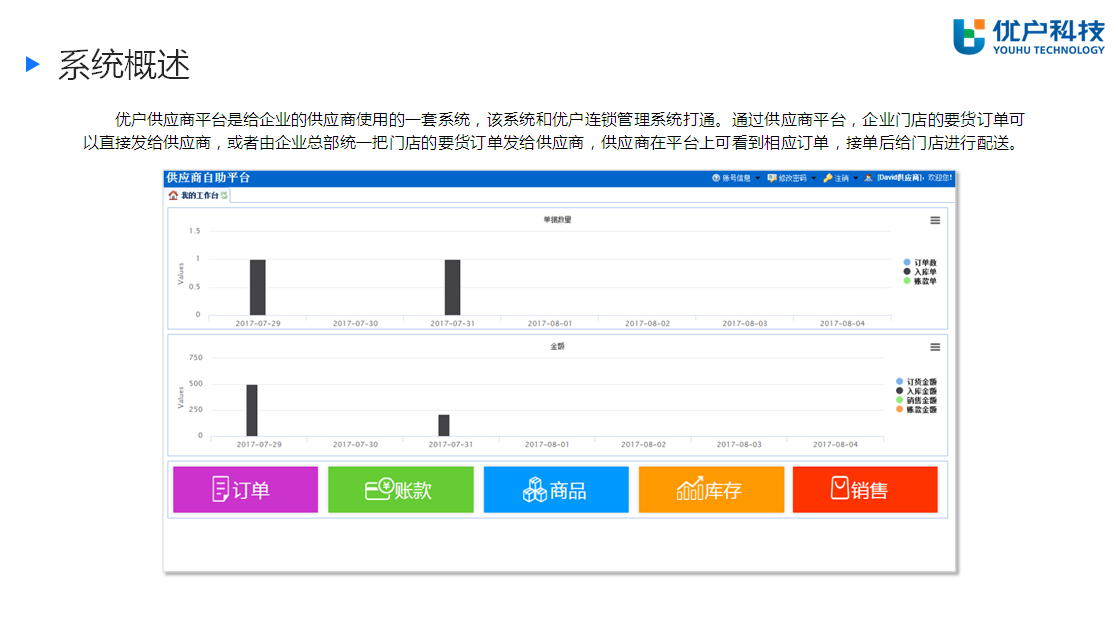The image size is (1118, 627).
Task: Click the user avatar icon in header
Action: tap(868, 178)
